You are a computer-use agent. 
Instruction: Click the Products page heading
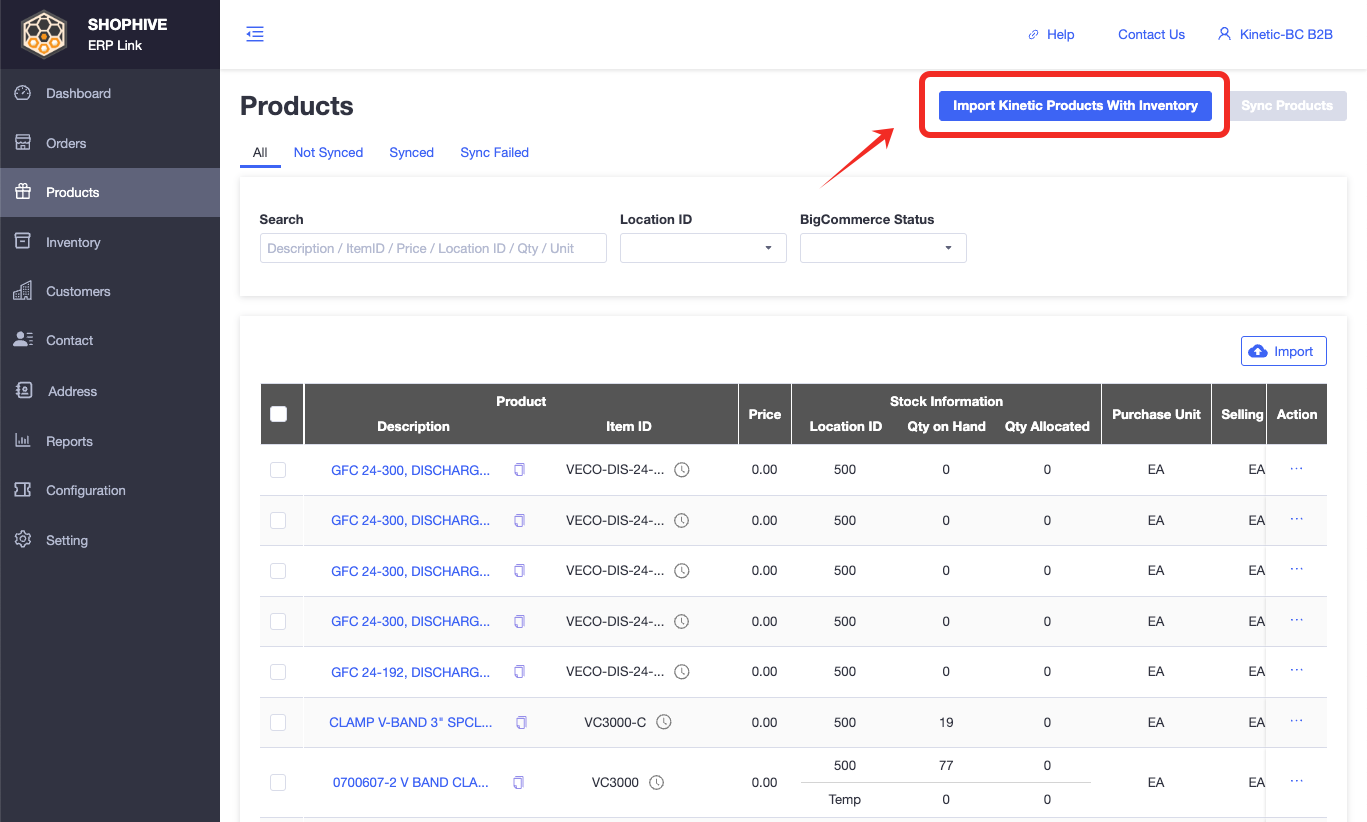click(x=297, y=106)
